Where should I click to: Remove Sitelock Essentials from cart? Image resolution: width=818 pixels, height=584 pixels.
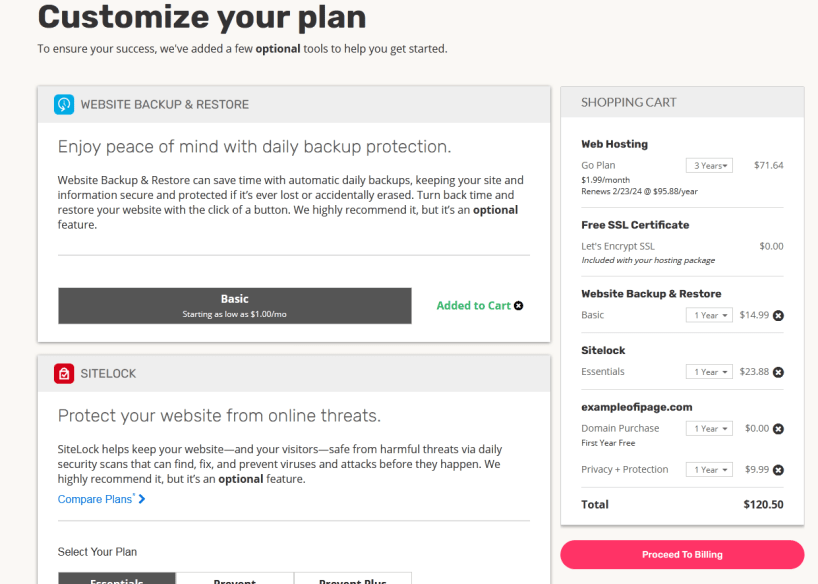tap(778, 372)
